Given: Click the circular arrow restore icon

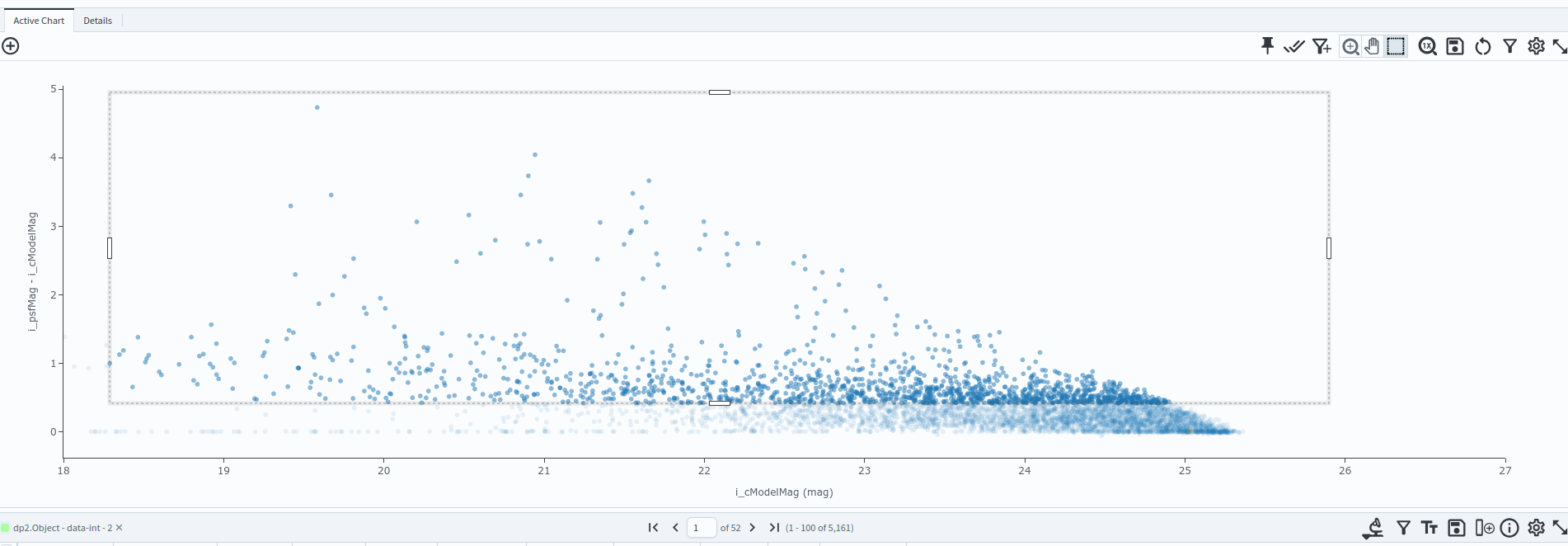Looking at the screenshot, I should (x=1483, y=46).
